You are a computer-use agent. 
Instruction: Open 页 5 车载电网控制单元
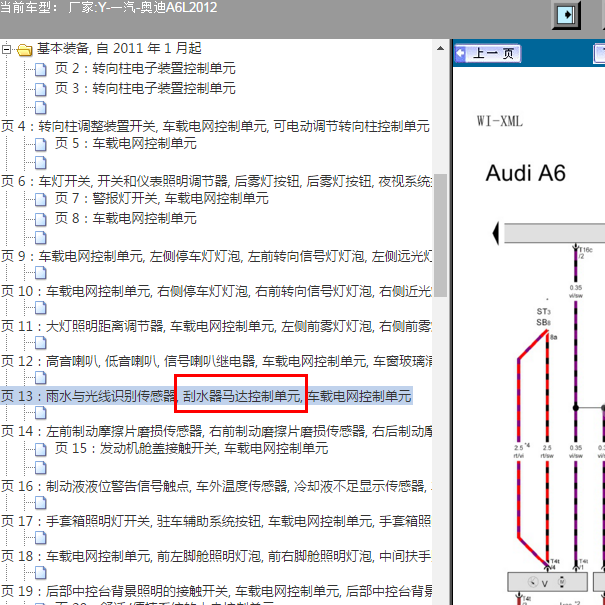pyautogui.click(x=126, y=144)
